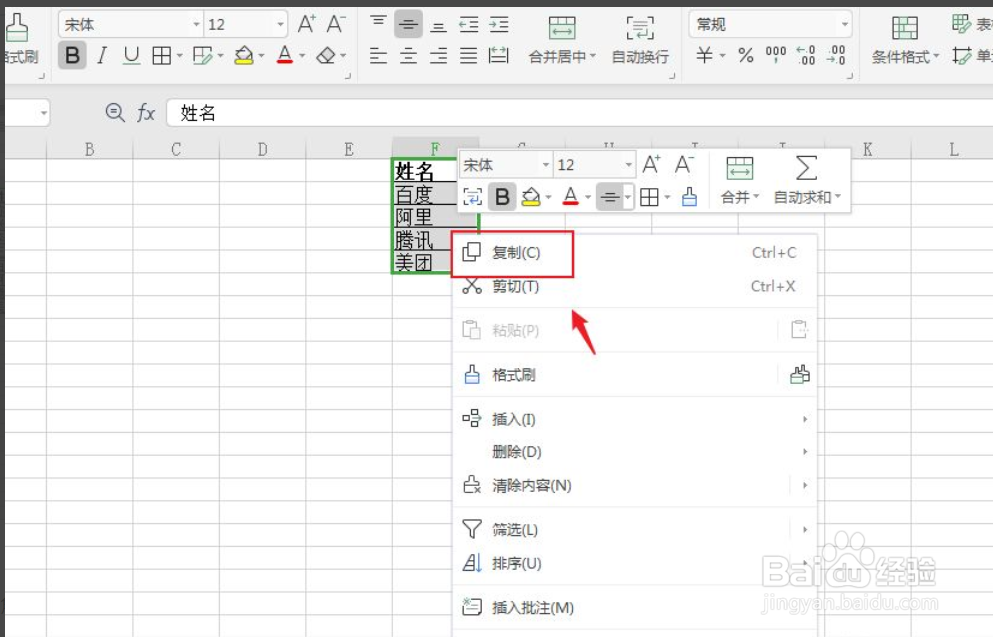
Task: Expand the ribbon font color dropdown arrow
Action: click(x=302, y=56)
